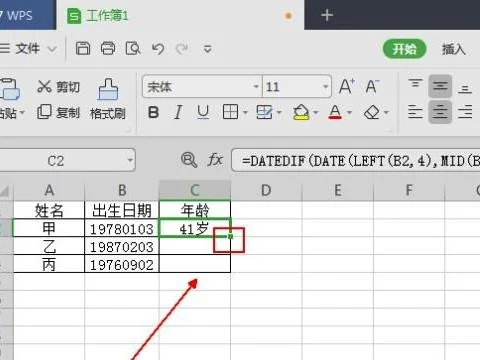
Task: Click the 复制 copy button
Action: (58, 112)
